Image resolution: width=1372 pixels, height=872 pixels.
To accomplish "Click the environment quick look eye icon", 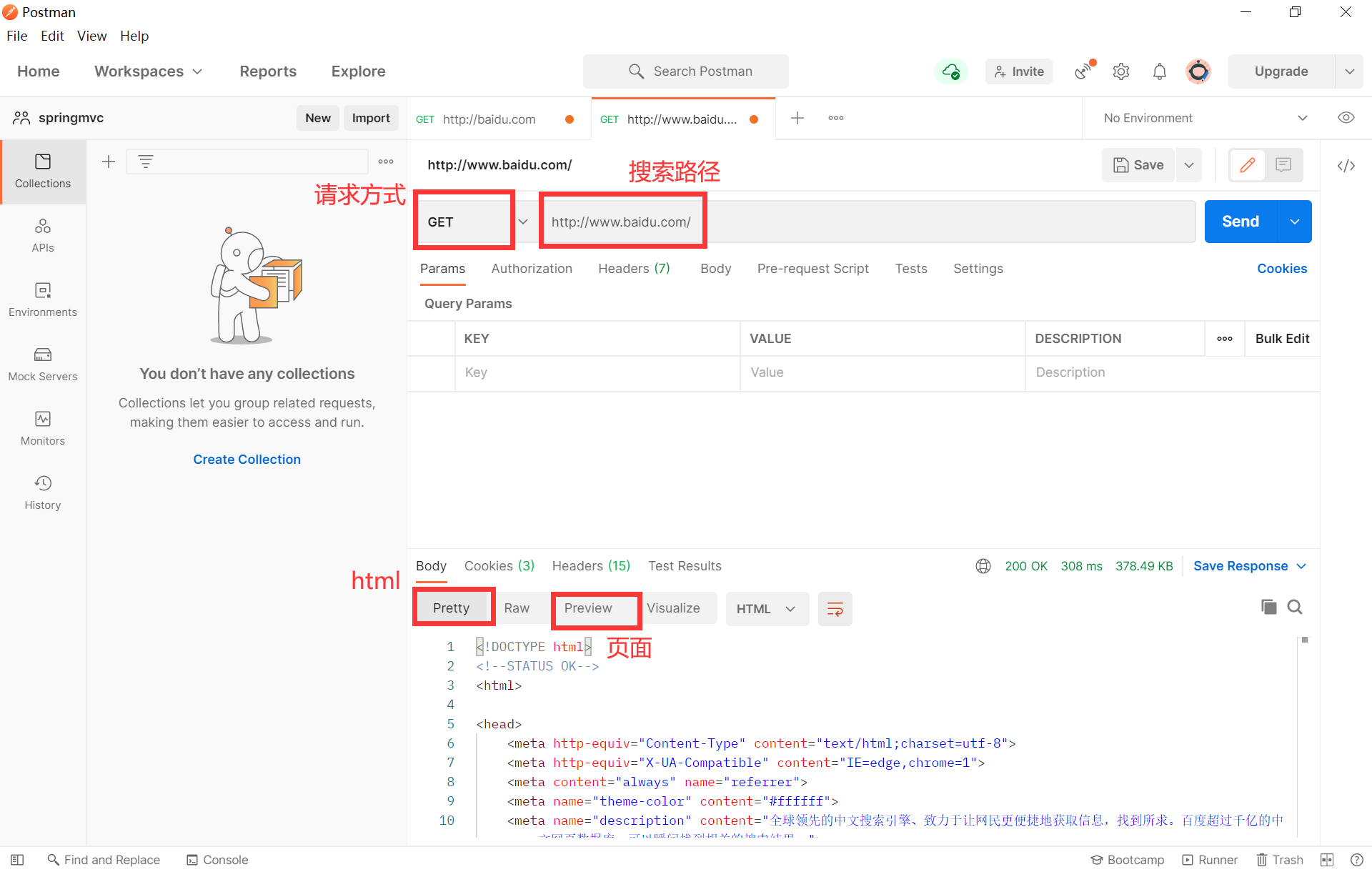I will pos(1346,118).
